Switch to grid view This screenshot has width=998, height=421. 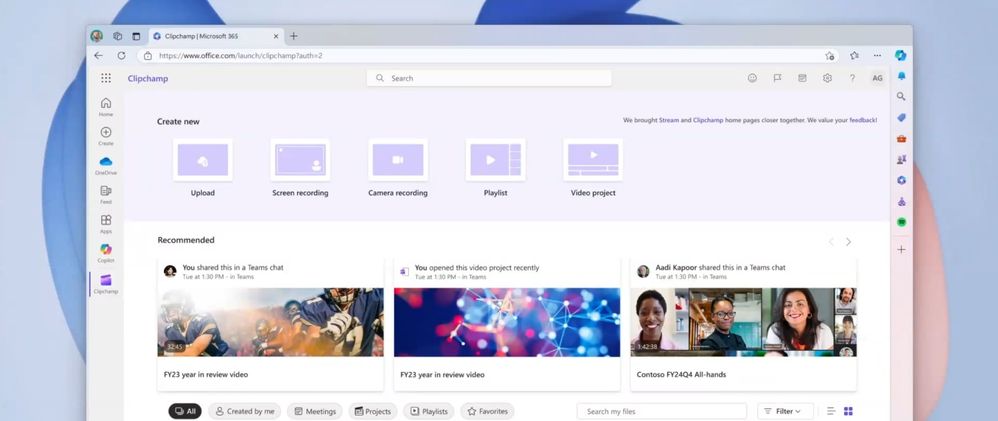(848, 411)
